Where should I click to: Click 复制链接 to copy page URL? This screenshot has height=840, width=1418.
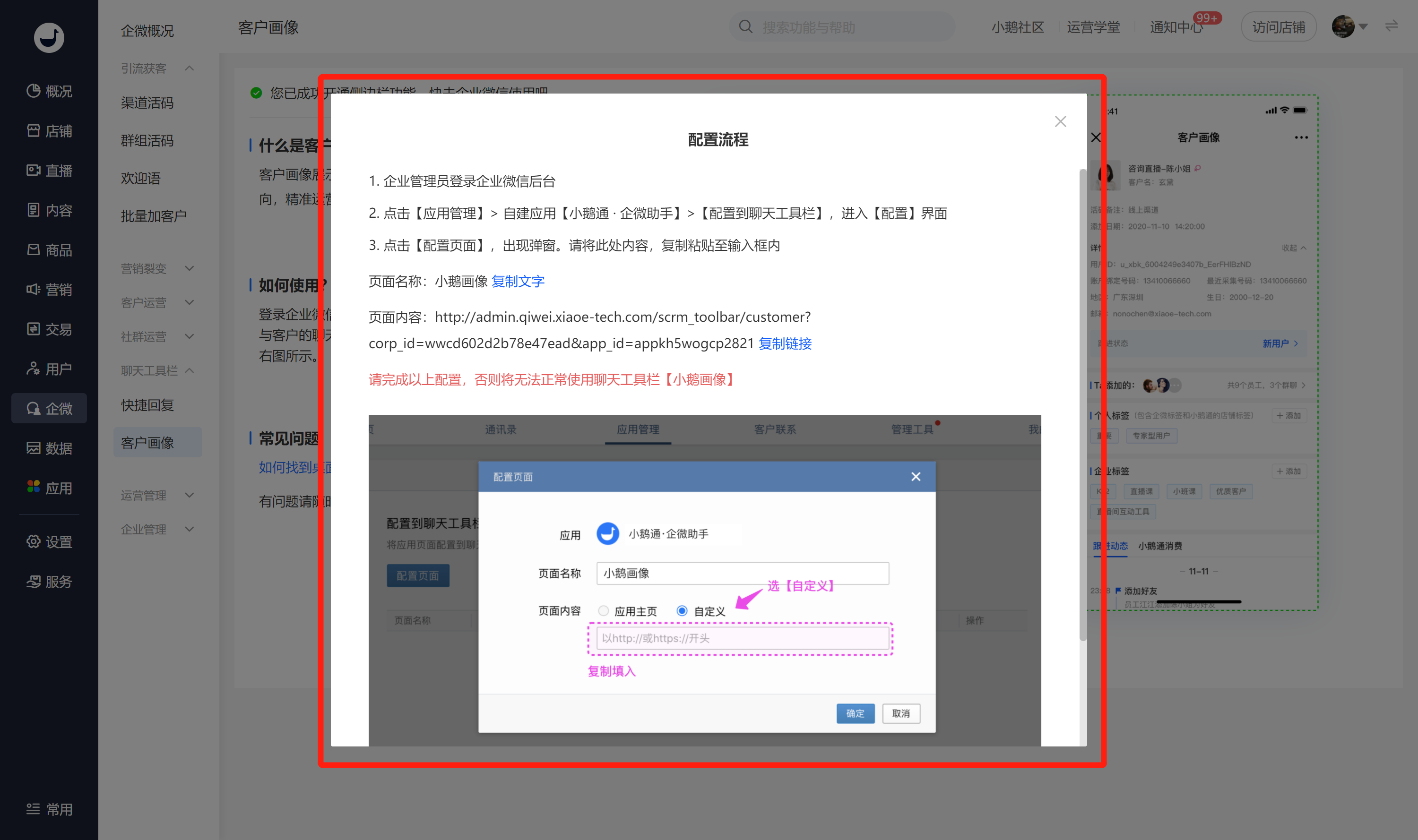pyautogui.click(x=785, y=343)
